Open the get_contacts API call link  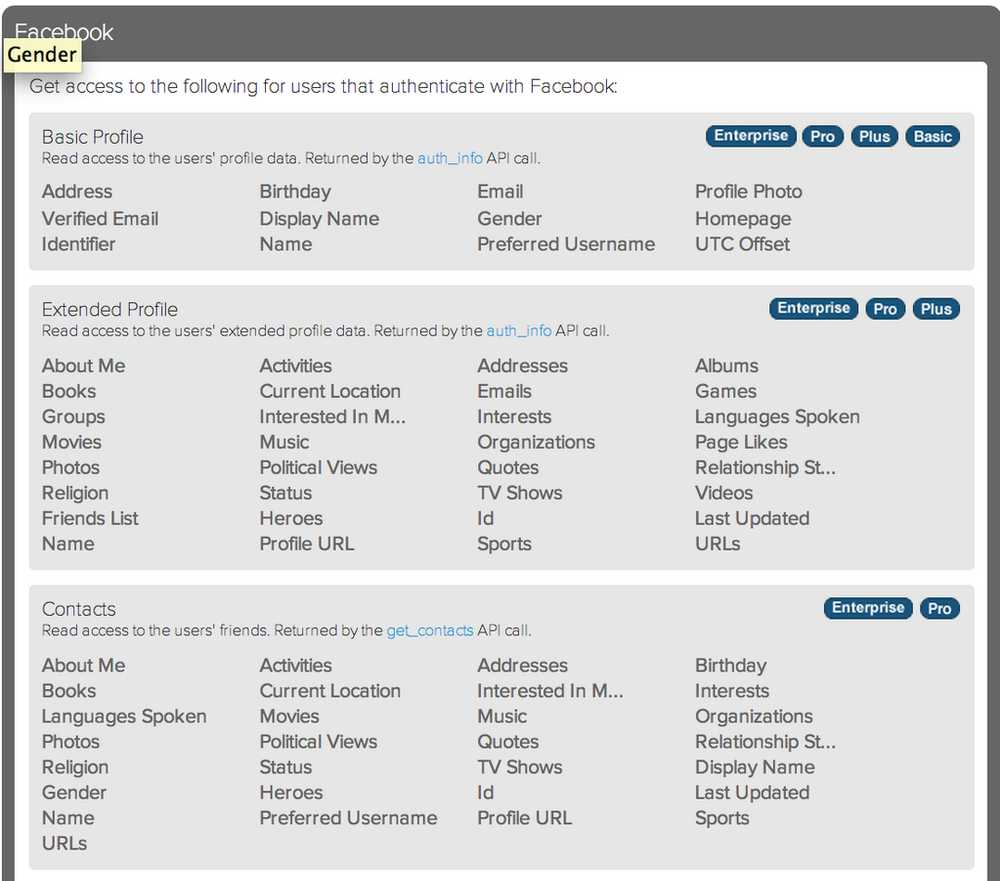(x=430, y=631)
